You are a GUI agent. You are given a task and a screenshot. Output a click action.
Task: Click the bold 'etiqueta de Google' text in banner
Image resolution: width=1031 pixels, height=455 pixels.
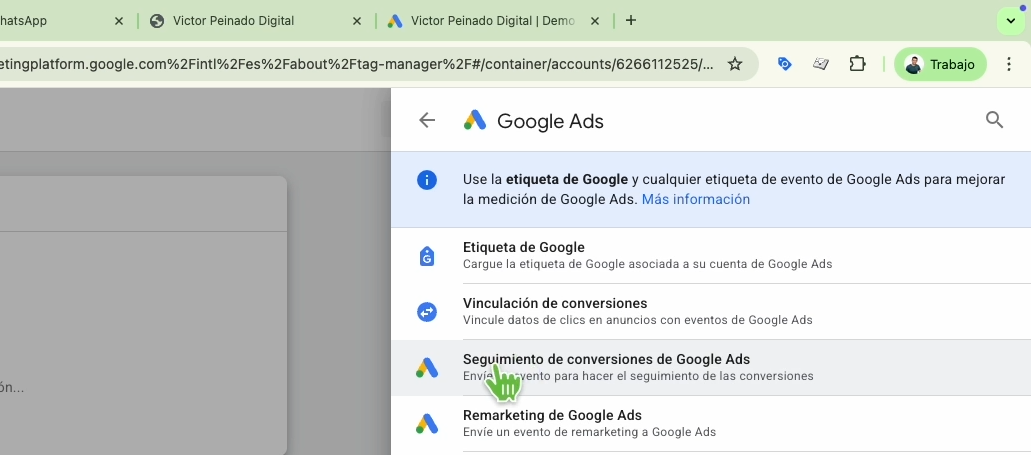coord(567,179)
